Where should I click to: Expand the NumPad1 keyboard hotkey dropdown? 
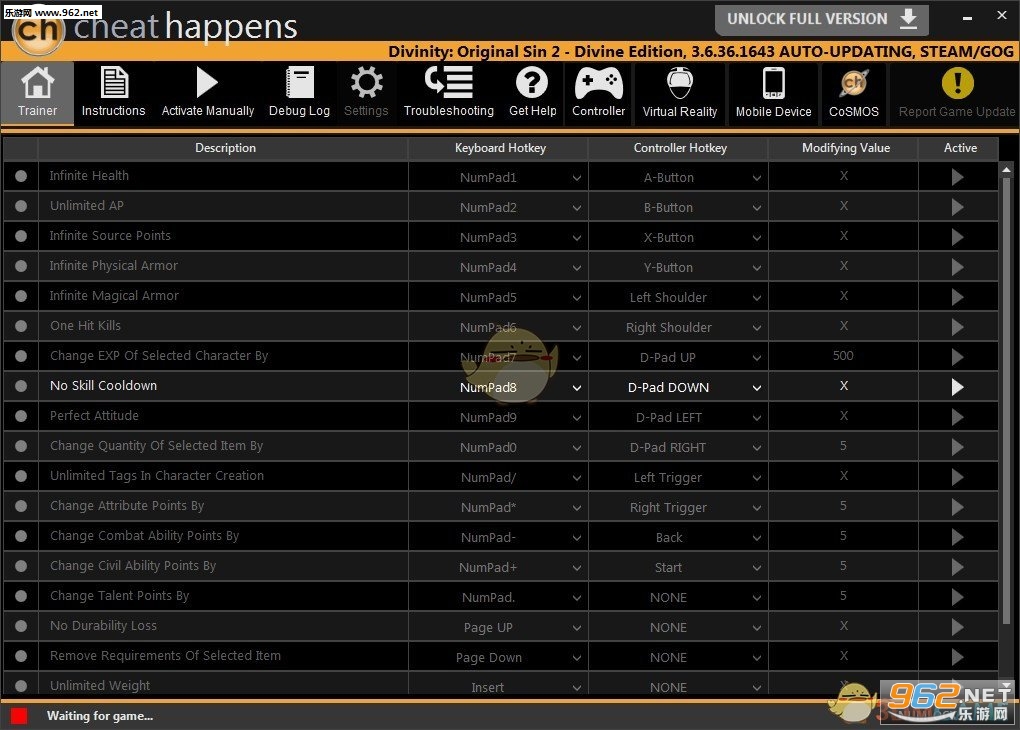(576, 178)
